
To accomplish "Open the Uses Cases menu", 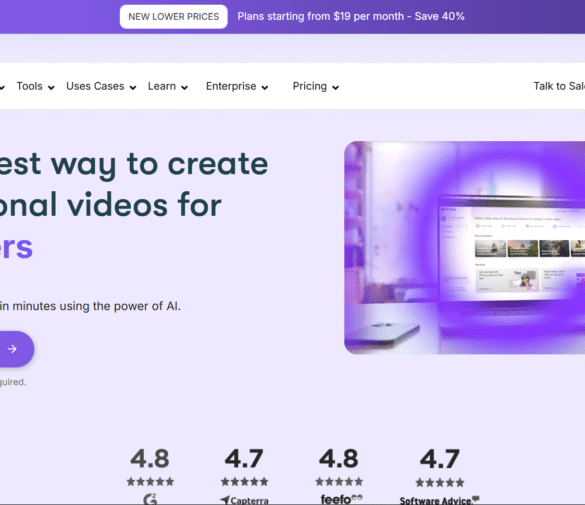I will [x=95, y=86].
